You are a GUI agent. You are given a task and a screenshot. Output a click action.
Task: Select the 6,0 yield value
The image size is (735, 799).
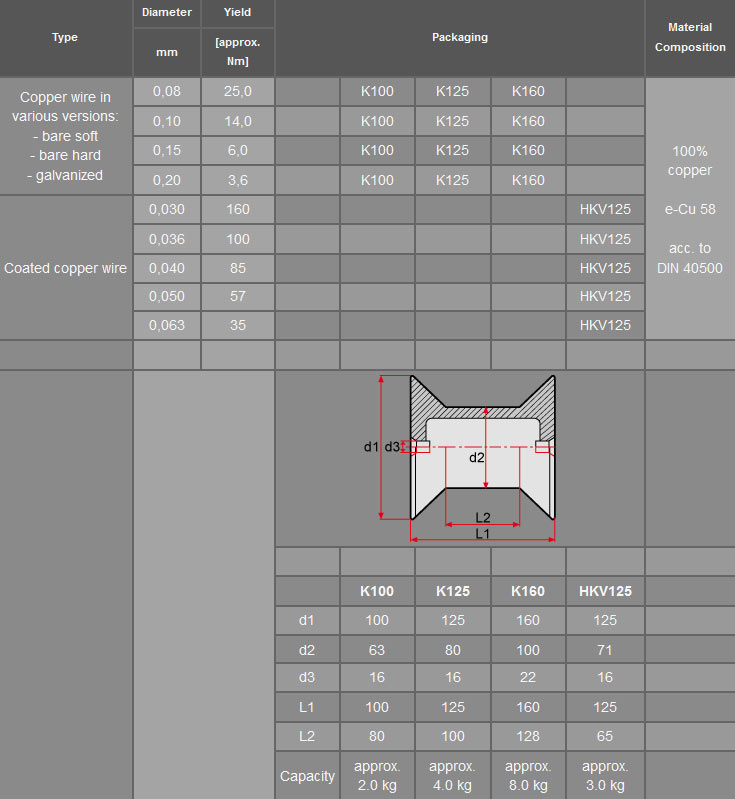click(x=238, y=151)
